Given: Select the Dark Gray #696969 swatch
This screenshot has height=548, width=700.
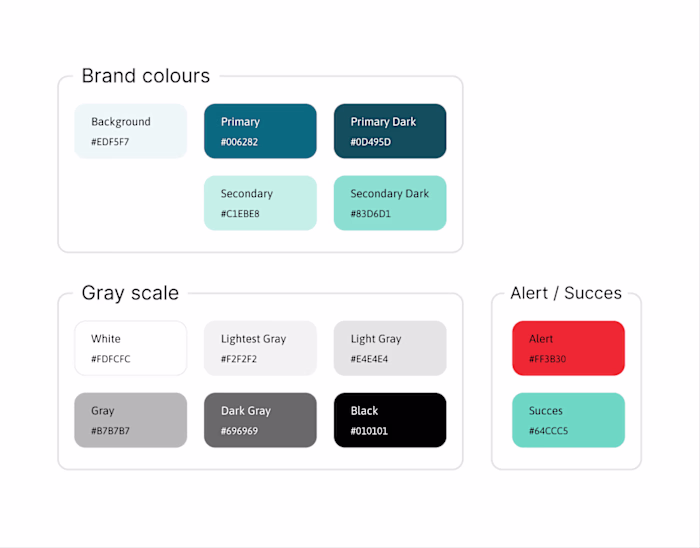Looking at the screenshot, I should [260, 420].
